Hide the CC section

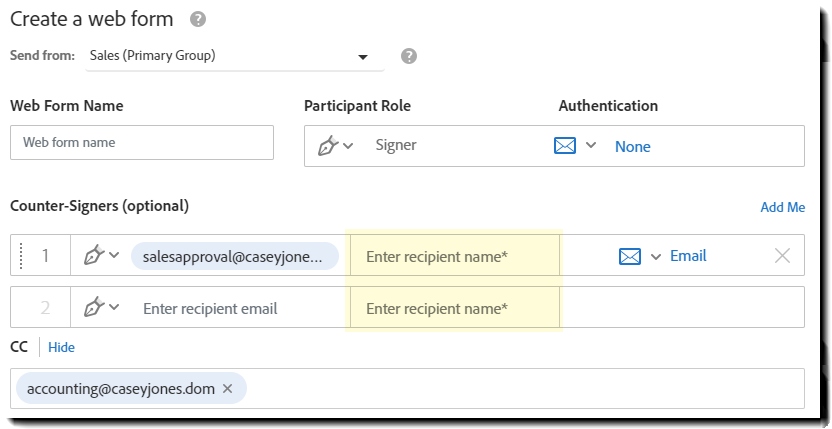click(x=61, y=347)
